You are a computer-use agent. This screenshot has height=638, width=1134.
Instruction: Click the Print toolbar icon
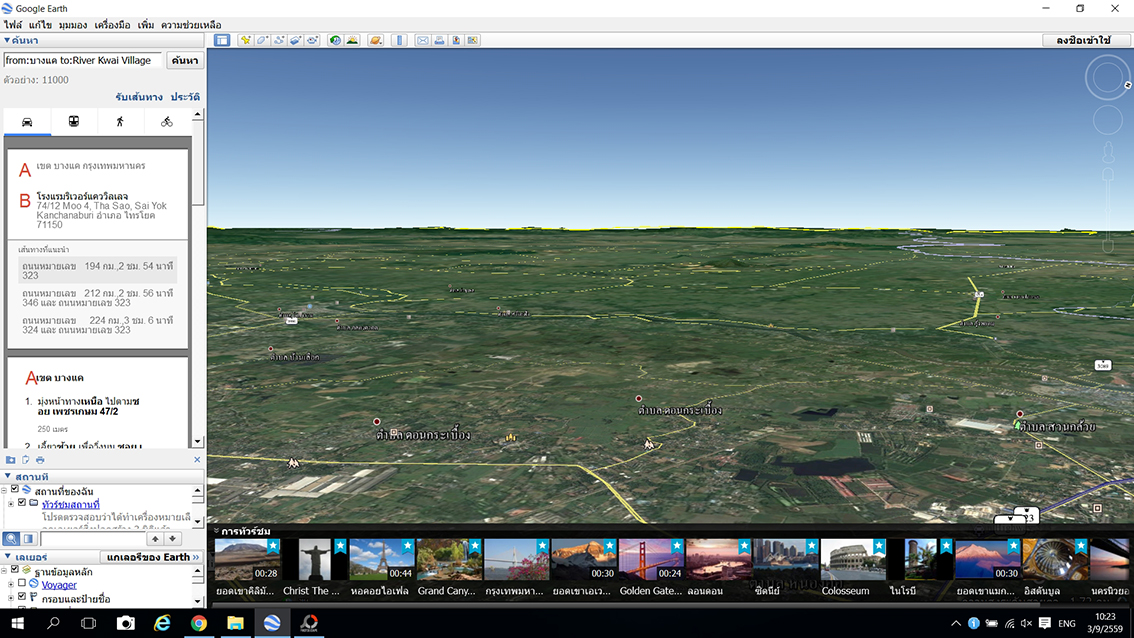439,41
